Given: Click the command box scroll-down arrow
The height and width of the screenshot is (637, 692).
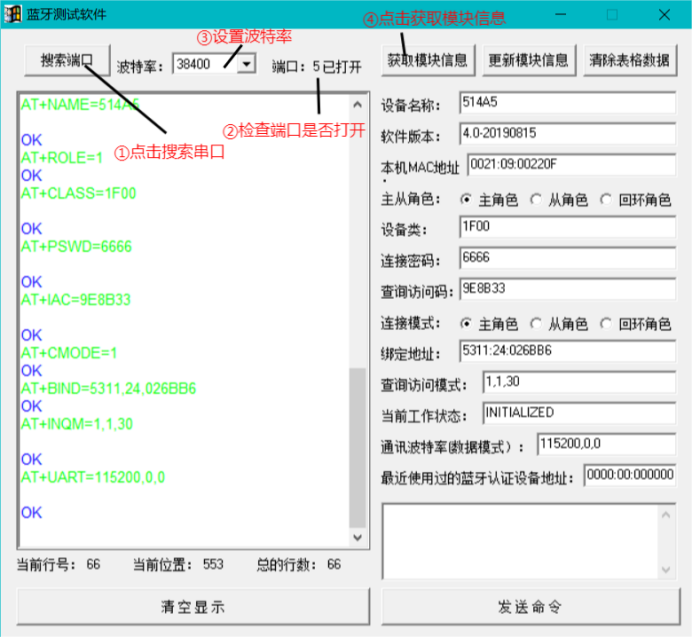Looking at the screenshot, I should tap(666, 569).
